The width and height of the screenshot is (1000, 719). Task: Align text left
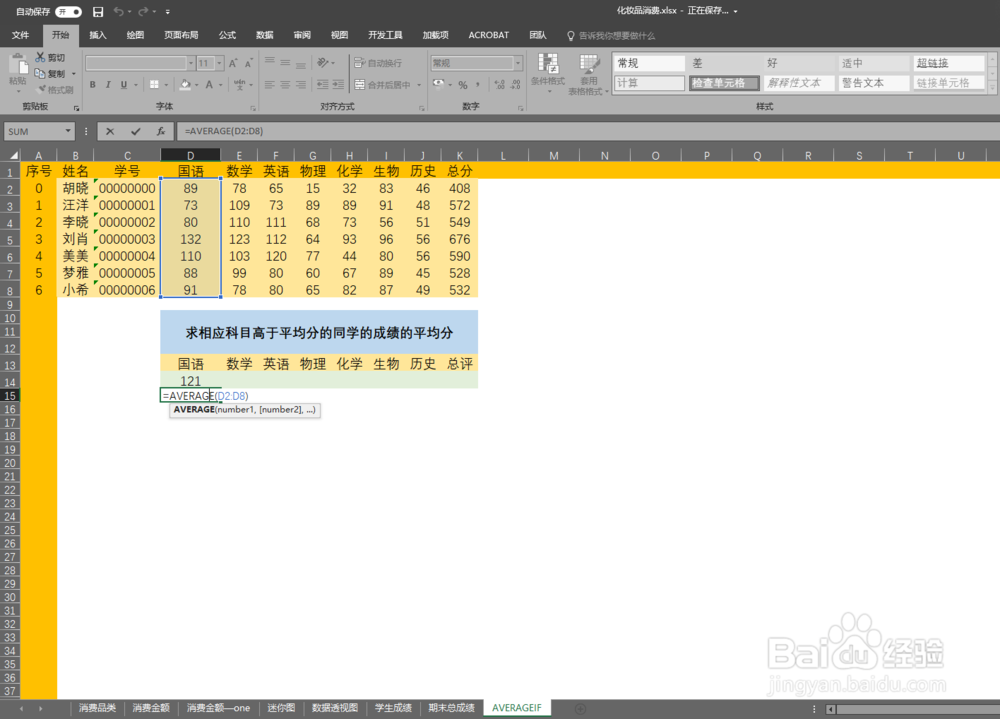coord(270,84)
